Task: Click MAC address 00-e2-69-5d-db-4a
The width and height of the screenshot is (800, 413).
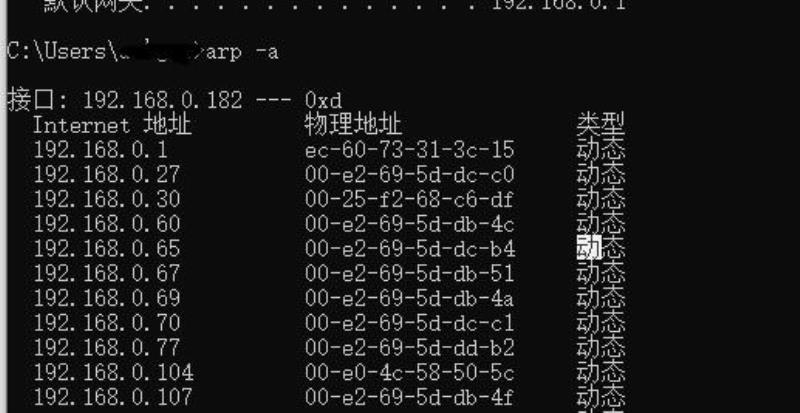Action: [x=409, y=299]
